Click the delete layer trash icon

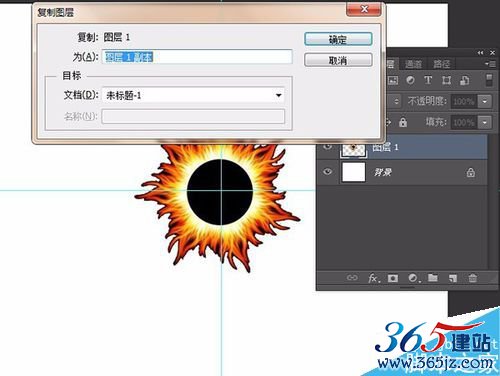[x=473, y=278]
